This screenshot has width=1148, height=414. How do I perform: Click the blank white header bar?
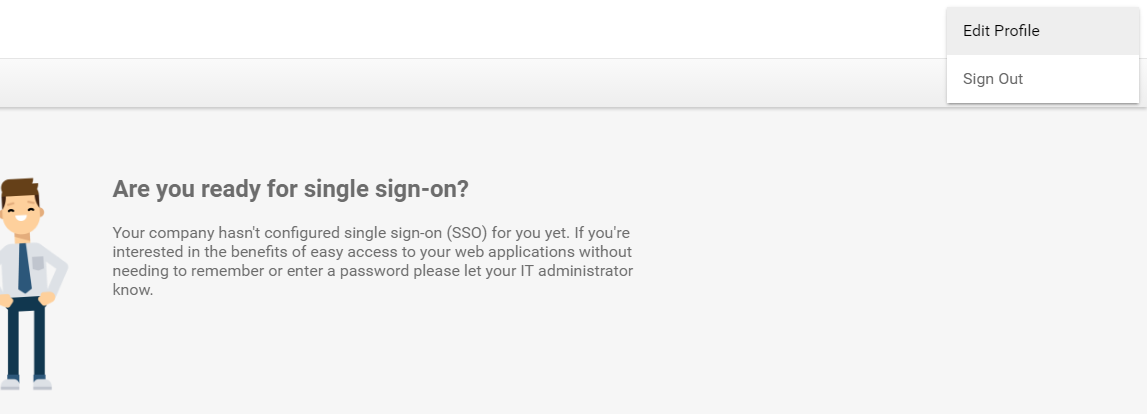pyautogui.click(x=469, y=29)
